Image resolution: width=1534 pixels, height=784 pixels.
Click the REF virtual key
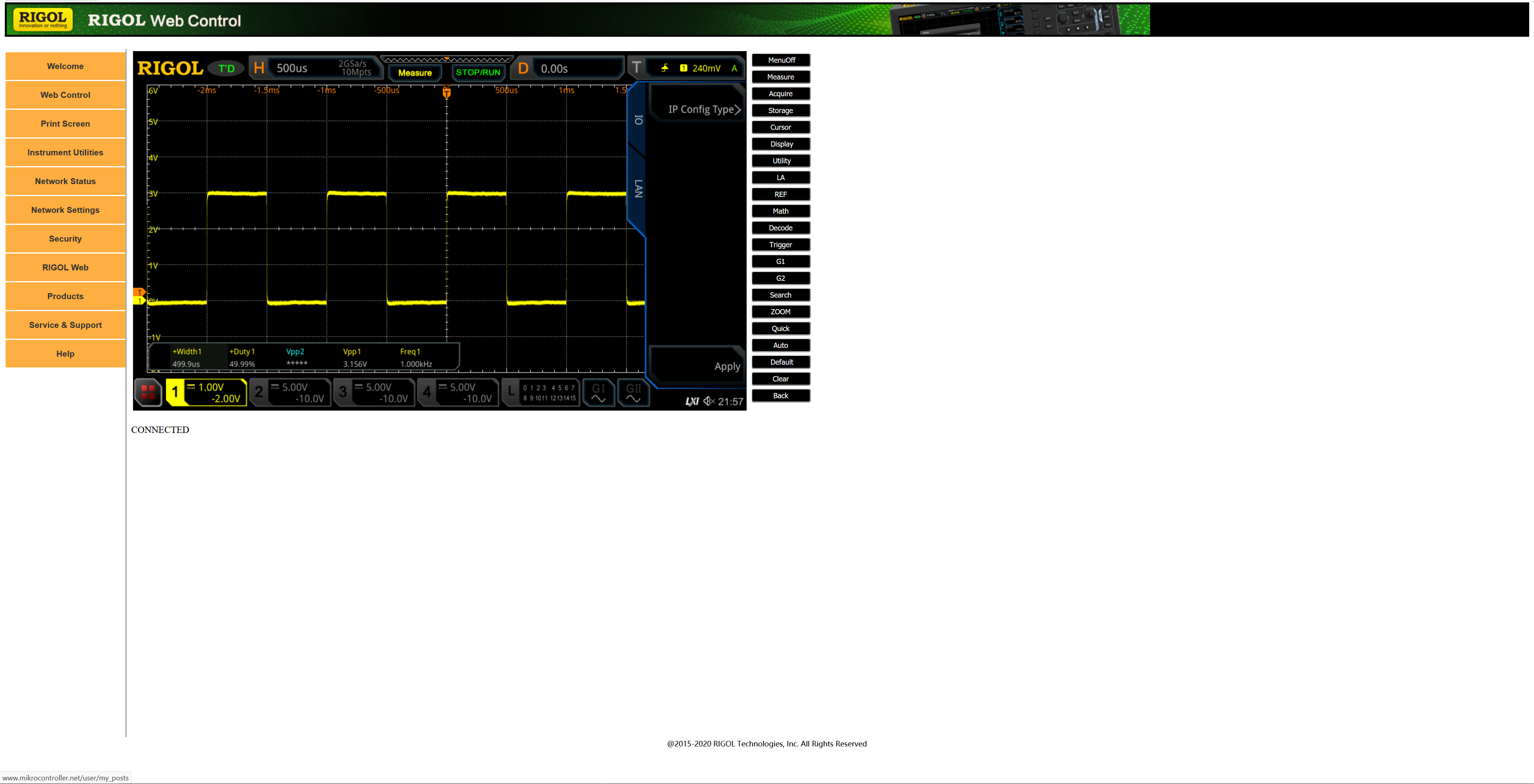pyautogui.click(x=781, y=194)
